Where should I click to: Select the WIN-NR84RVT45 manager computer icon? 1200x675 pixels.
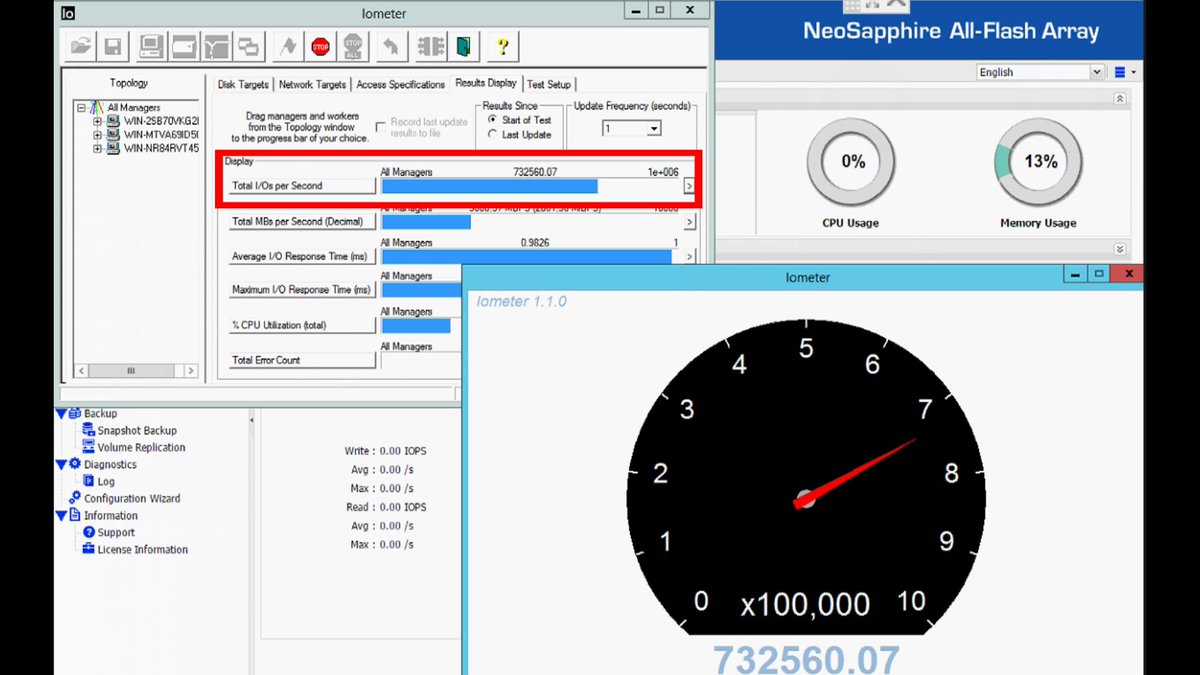(114, 148)
